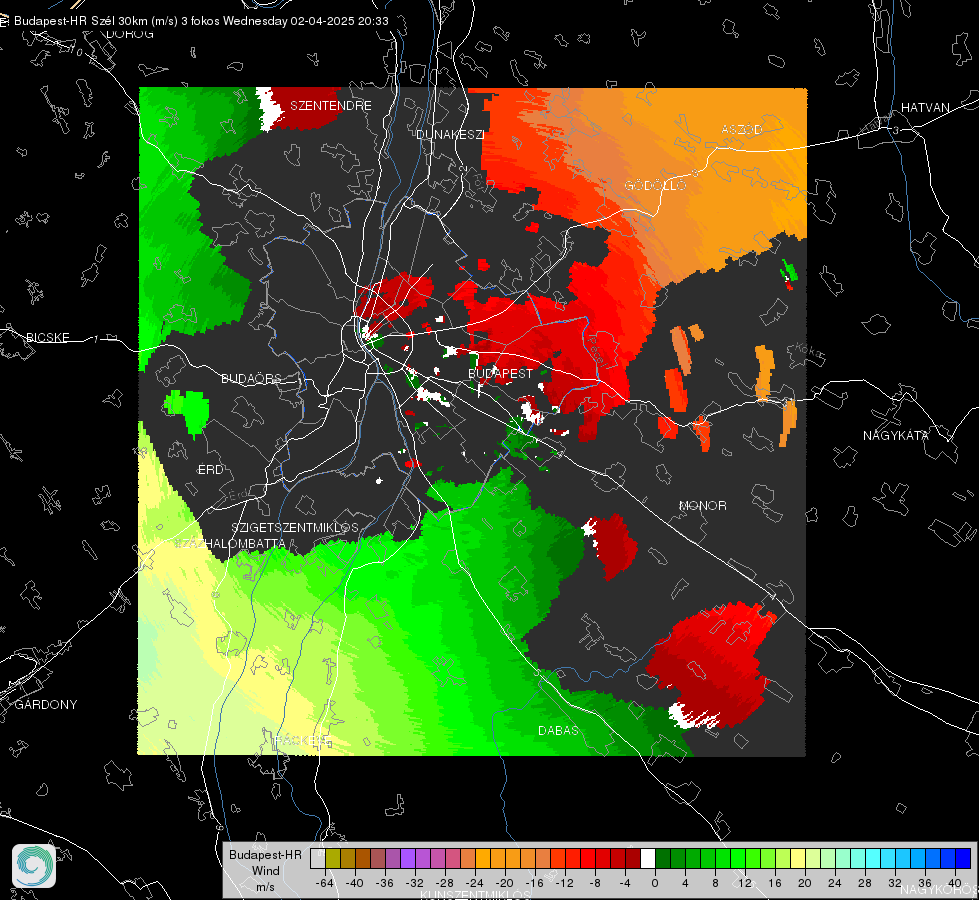
Task: Click the 40 legend scale value
Action: (x=955, y=883)
